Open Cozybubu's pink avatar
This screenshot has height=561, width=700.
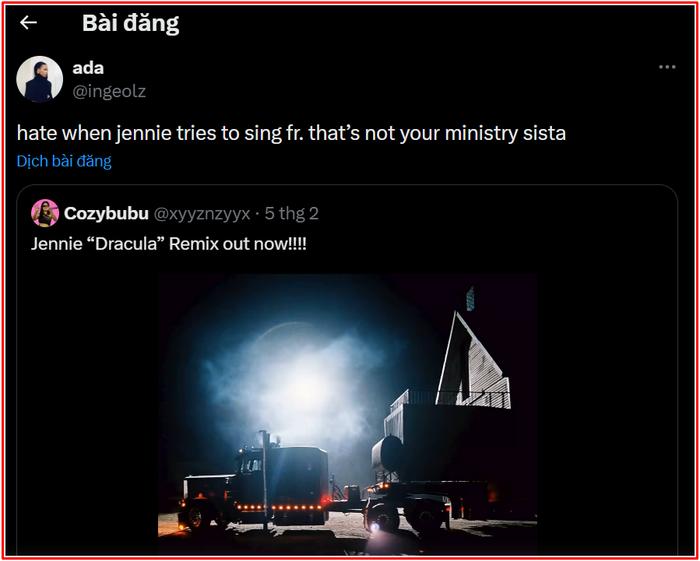pos(45,213)
